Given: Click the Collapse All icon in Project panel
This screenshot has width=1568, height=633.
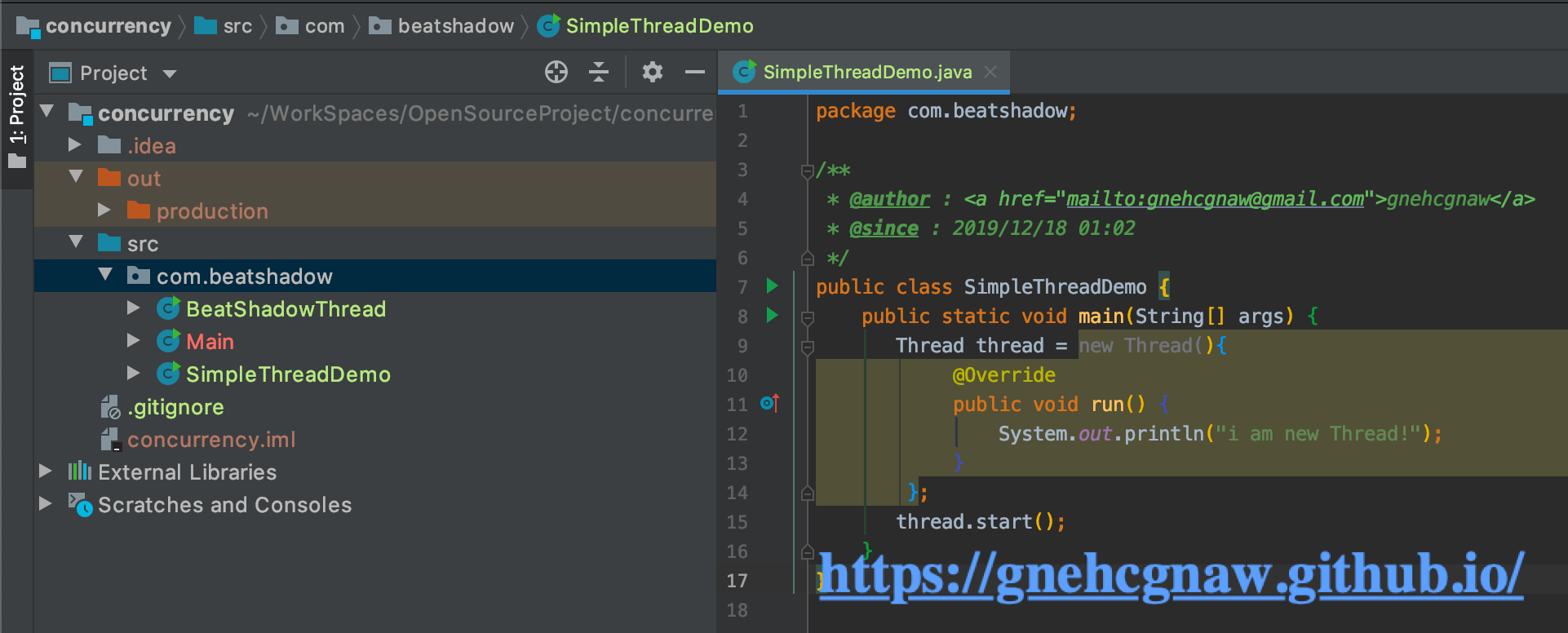Looking at the screenshot, I should [599, 73].
